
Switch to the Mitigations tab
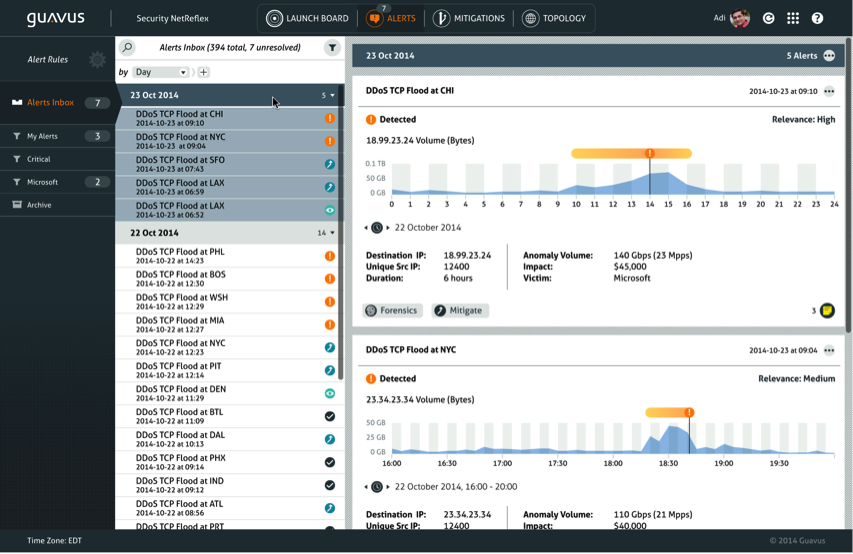point(469,18)
